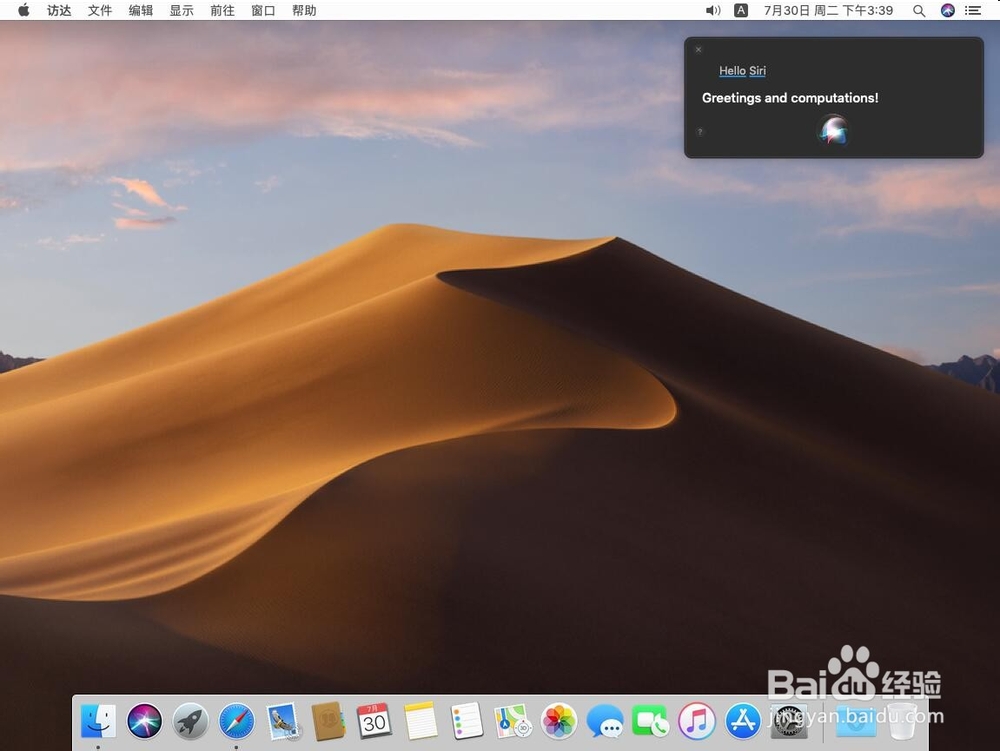Click Greetings and computations! response
Viewport: 1000px width, 751px height.
click(790, 98)
